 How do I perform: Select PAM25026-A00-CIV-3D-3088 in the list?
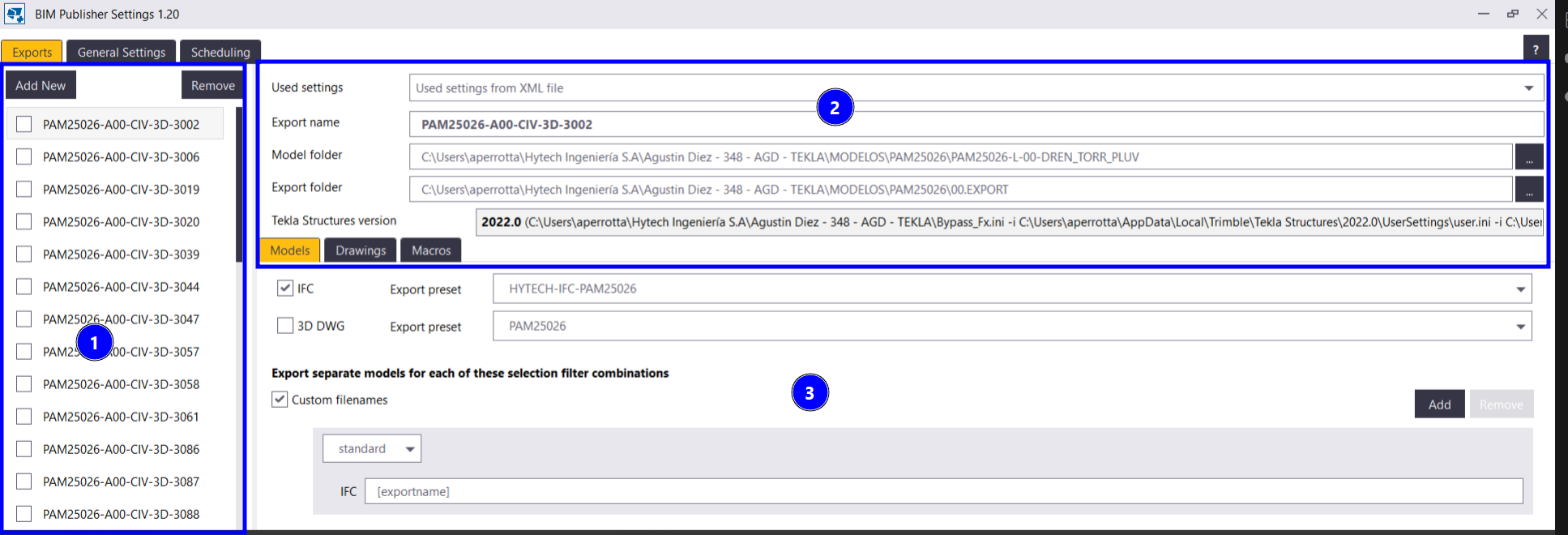(x=121, y=513)
